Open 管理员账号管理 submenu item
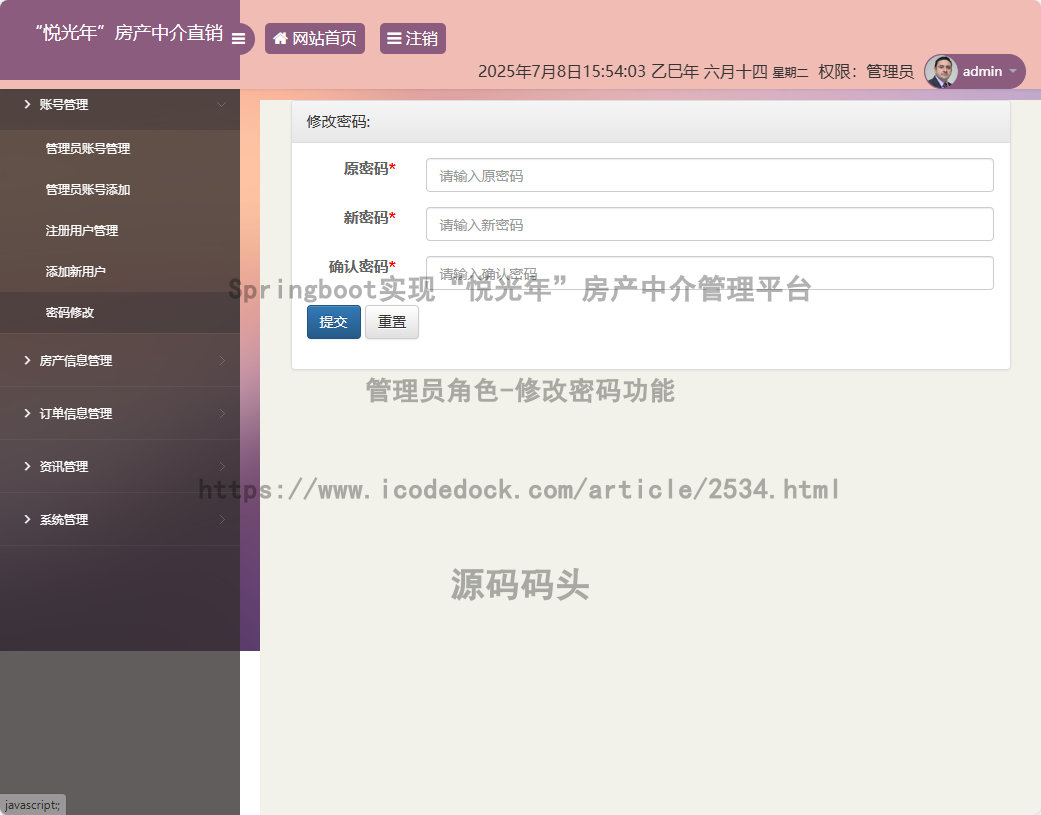The height and width of the screenshot is (815, 1041). [x=88, y=149]
